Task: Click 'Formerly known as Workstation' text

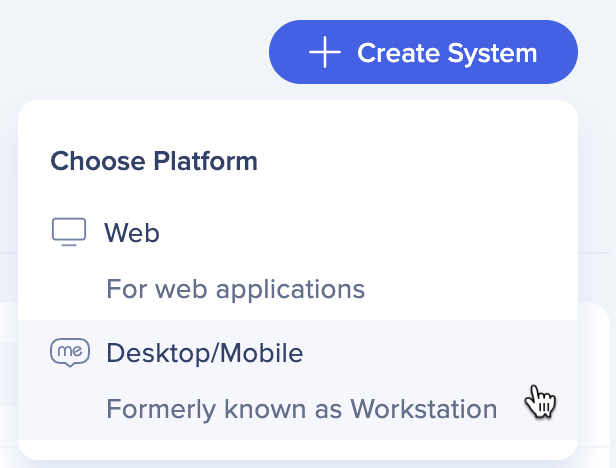Action: [x=302, y=409]
